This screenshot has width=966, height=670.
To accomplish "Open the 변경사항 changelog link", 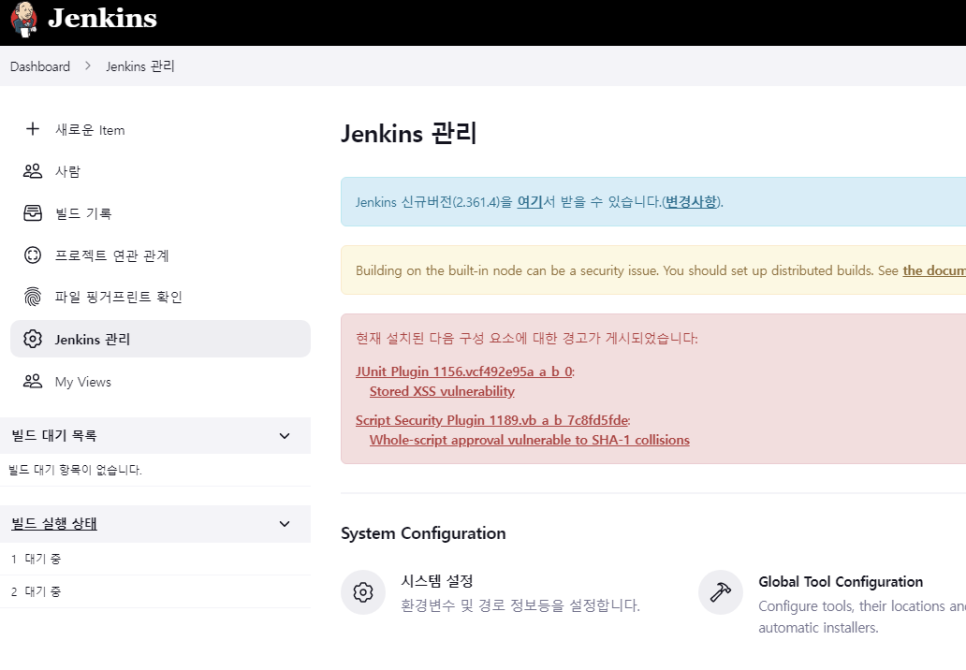I will 691,202.
